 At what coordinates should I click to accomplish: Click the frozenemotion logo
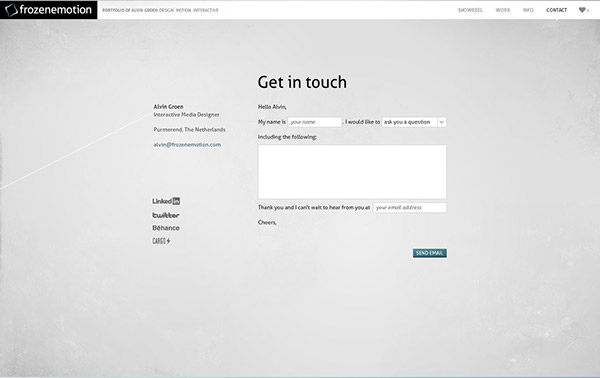pos(49,10)
